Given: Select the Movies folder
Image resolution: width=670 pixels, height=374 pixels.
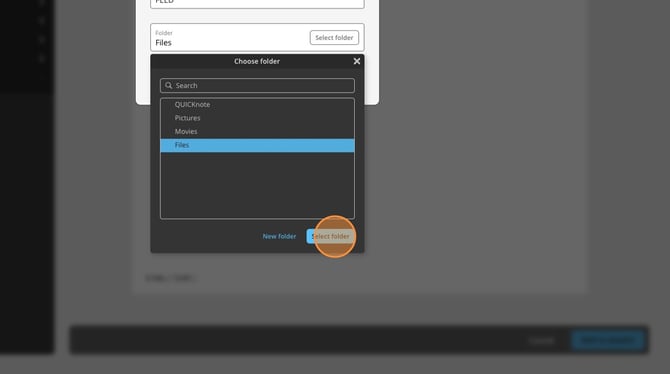Looking at the screenshot, I should [x=257, y=132].
